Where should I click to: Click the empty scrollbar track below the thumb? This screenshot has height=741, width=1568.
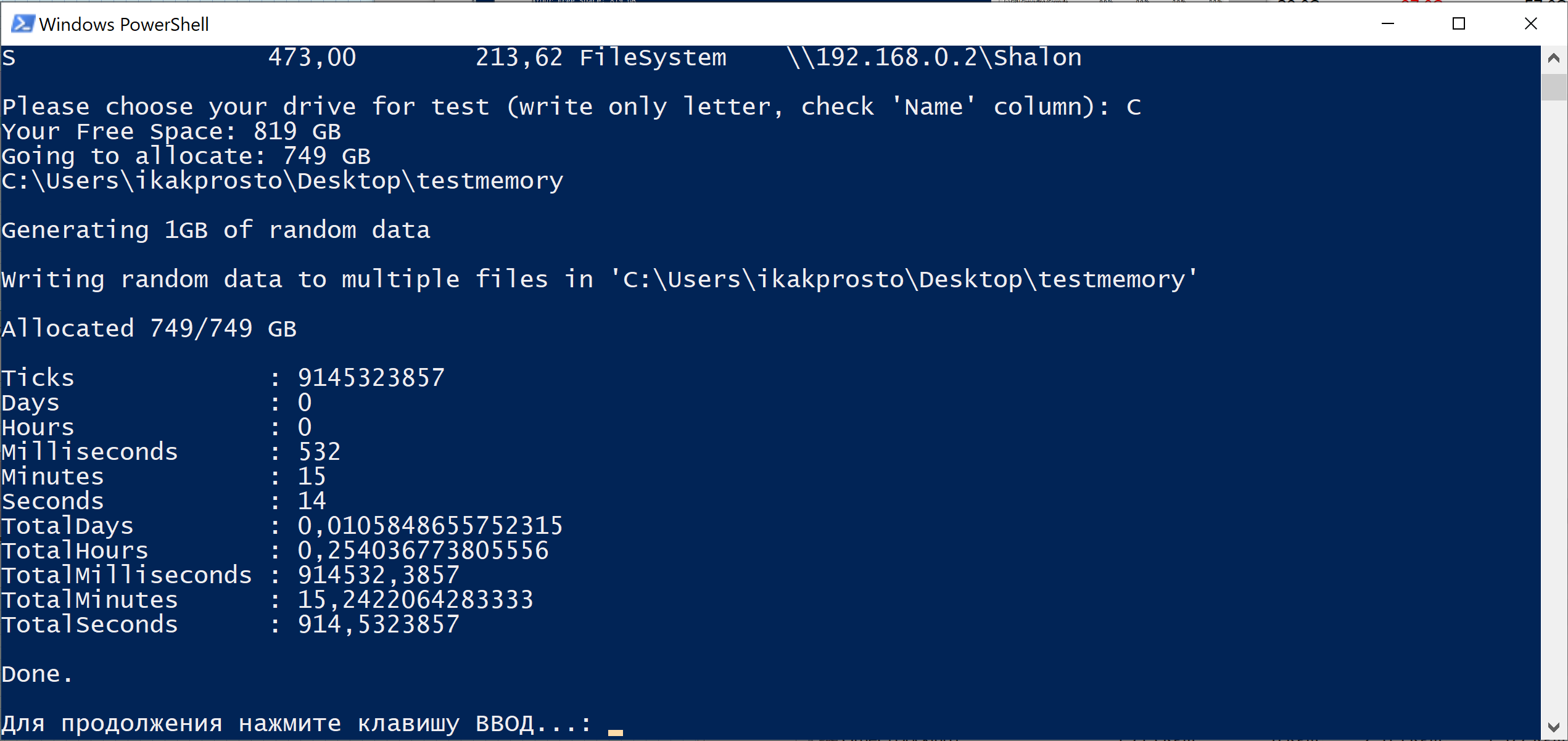click(x=1554, y=407)
